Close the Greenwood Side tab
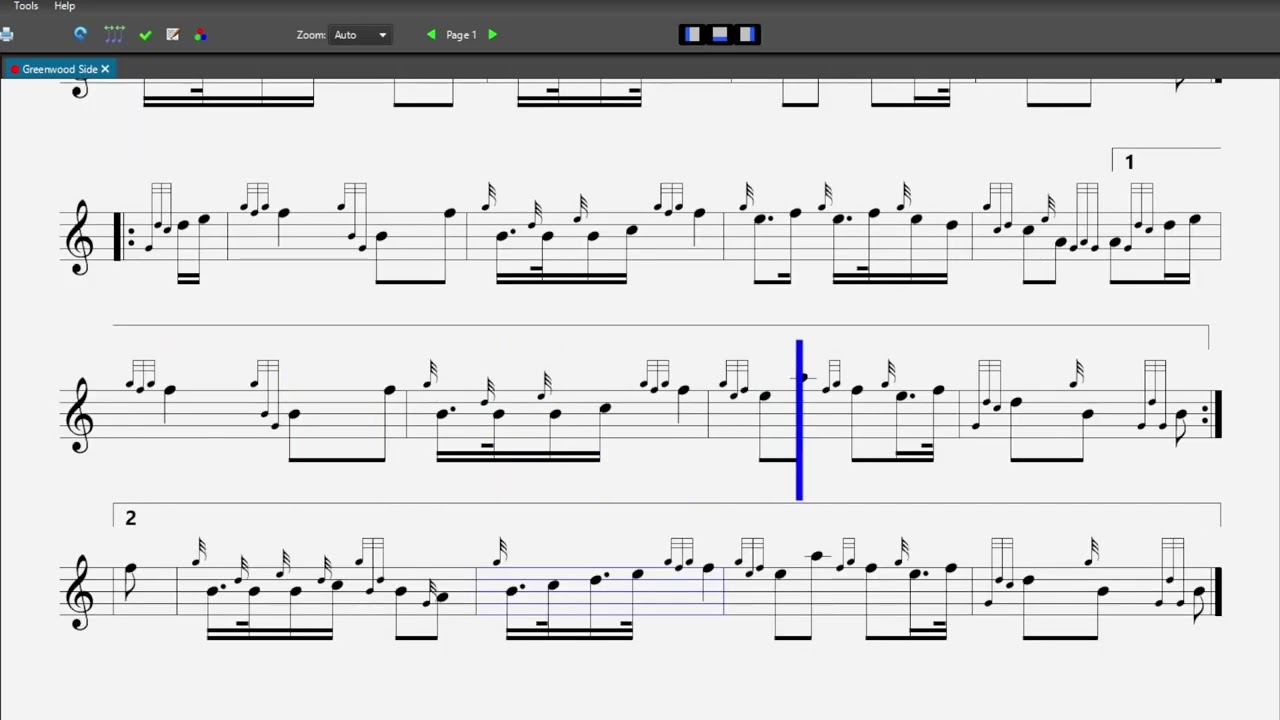Screen dimensions: 1280x720 (105, 69)
